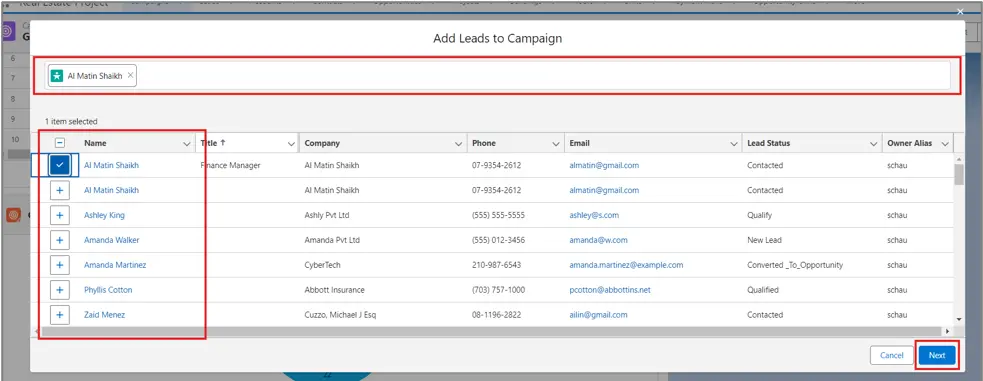Sort by the Lead Status column header
This screenshot has width=983, height=381.
[x=769, y=143]
